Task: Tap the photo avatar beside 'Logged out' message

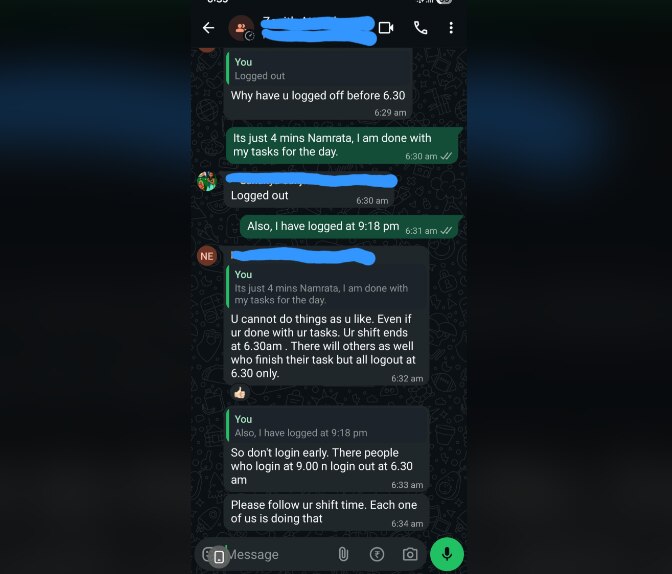Action: click(207, 181)
